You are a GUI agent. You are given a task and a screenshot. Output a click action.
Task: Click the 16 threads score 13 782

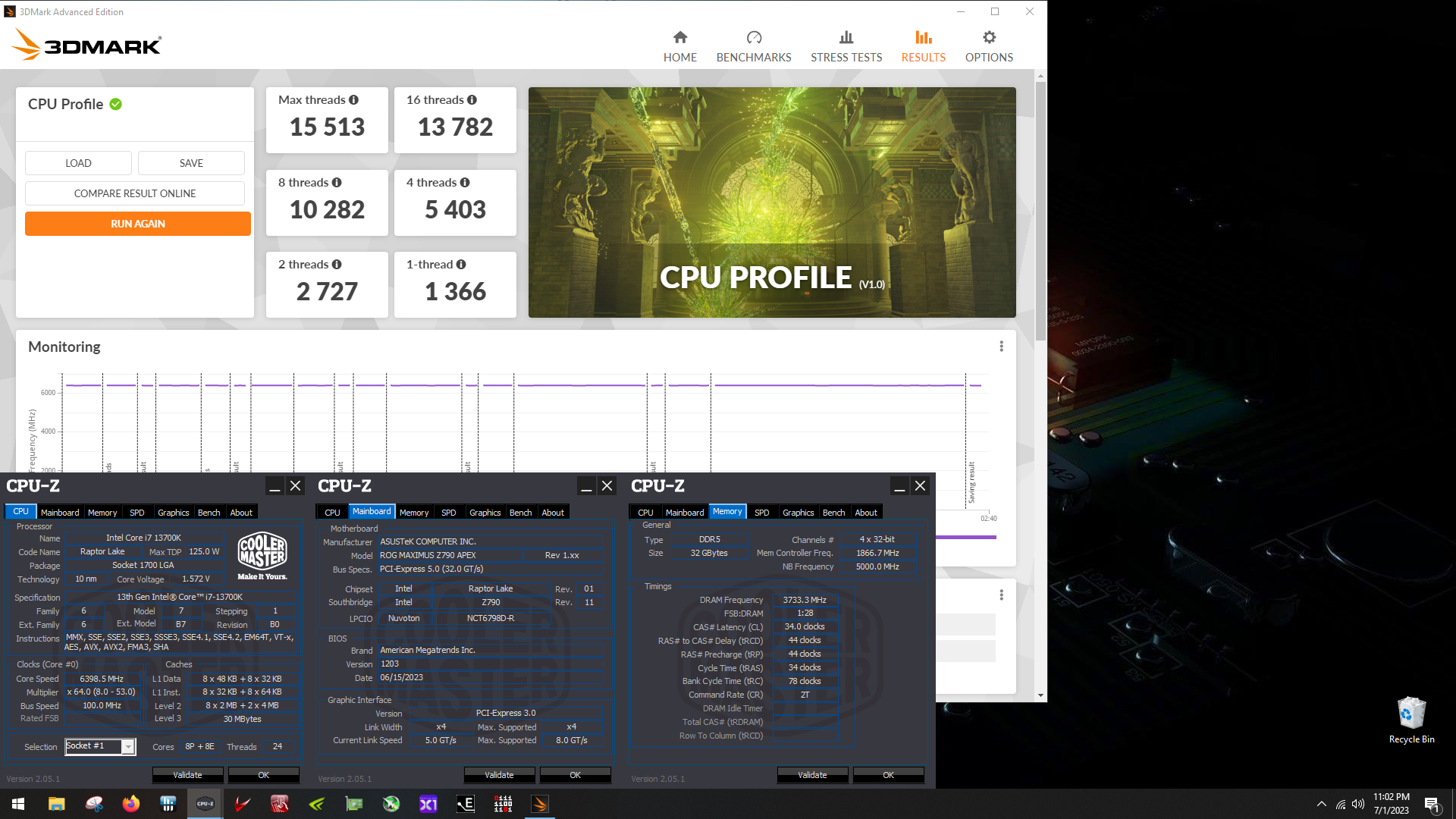[x=455, y=127]
